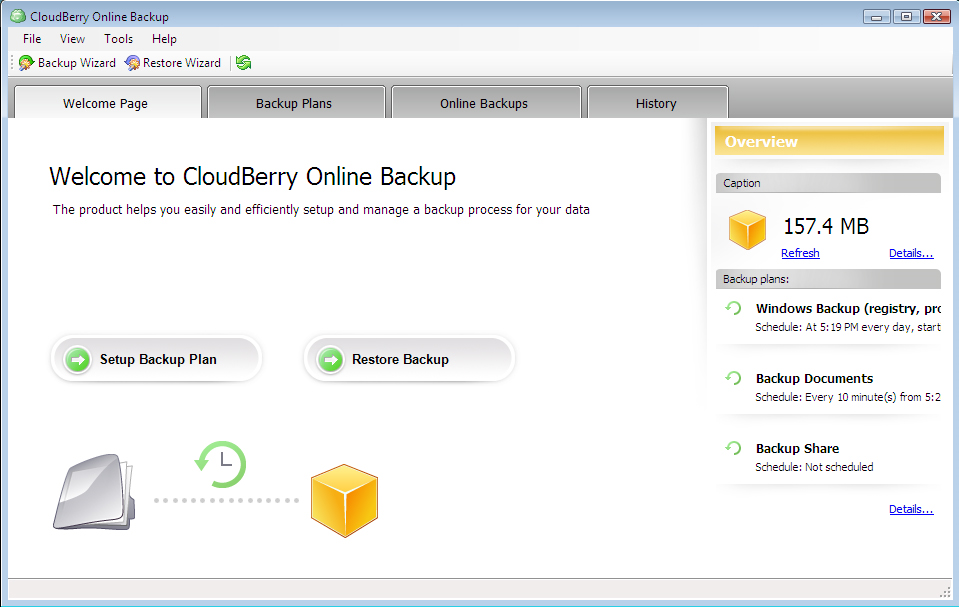Click the Setup Backup Plan button

(156, 358)
